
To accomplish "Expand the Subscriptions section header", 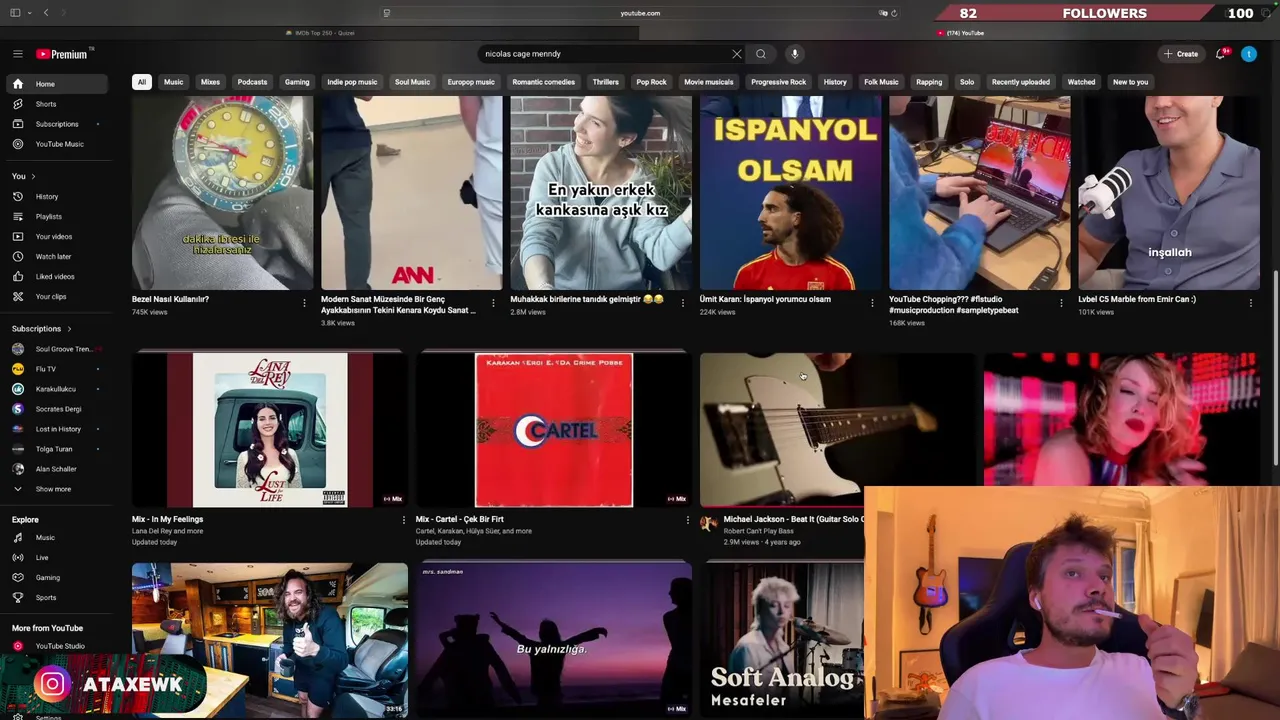I will coord(41,328).
